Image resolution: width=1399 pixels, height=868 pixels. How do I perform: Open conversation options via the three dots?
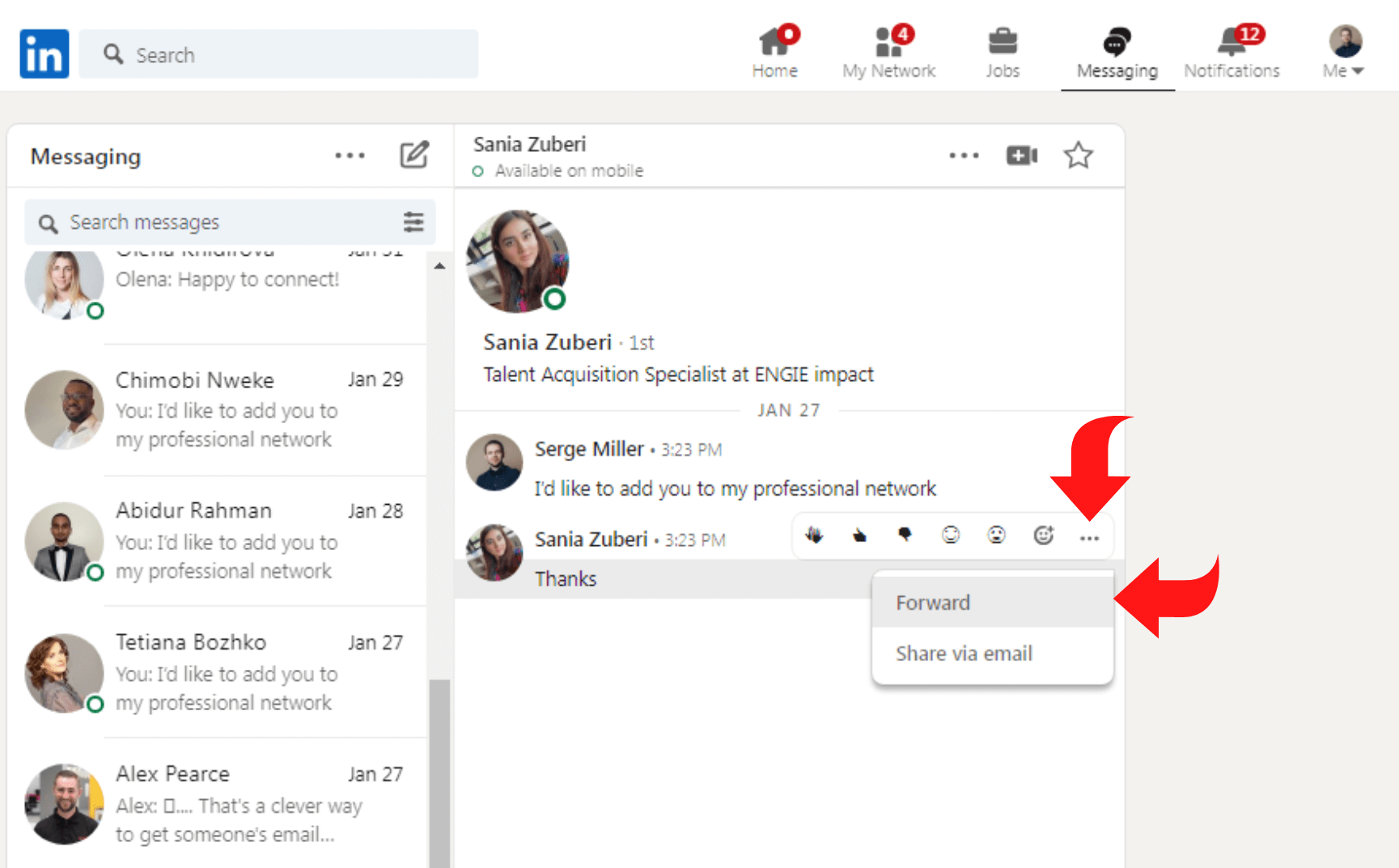[x=964, y=155]
